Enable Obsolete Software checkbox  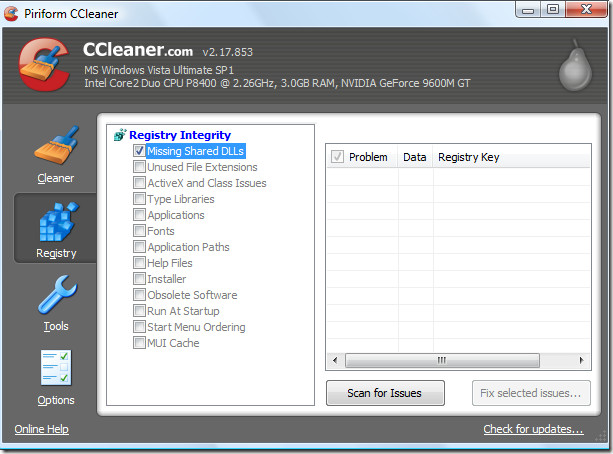139,295
